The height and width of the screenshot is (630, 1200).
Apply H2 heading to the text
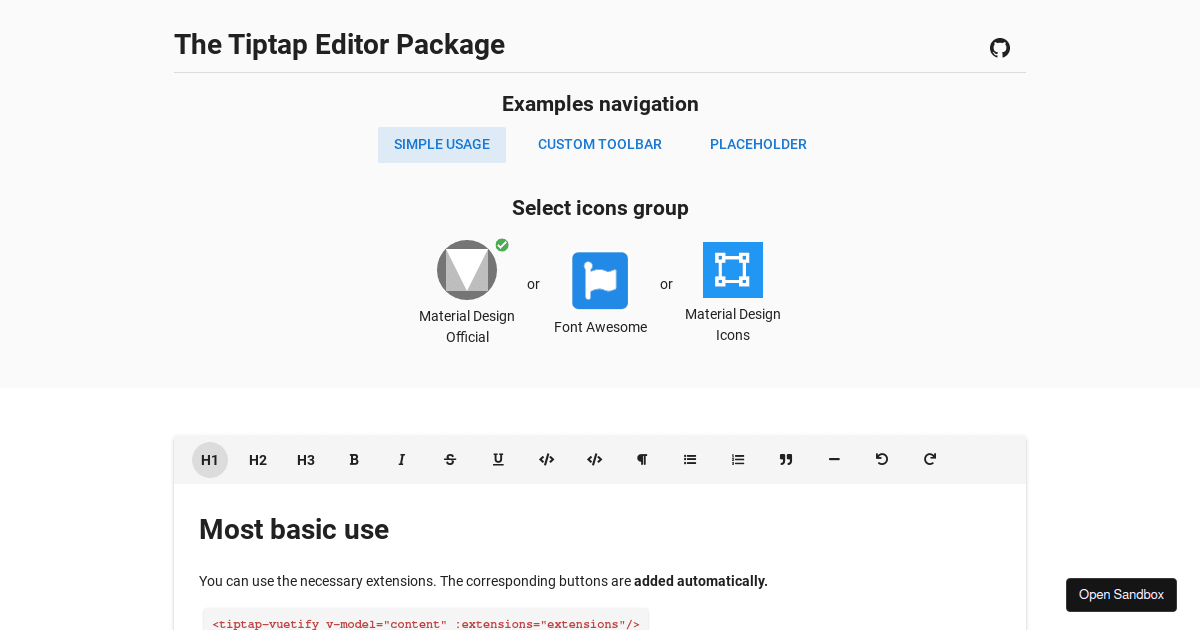pos(258,459)
